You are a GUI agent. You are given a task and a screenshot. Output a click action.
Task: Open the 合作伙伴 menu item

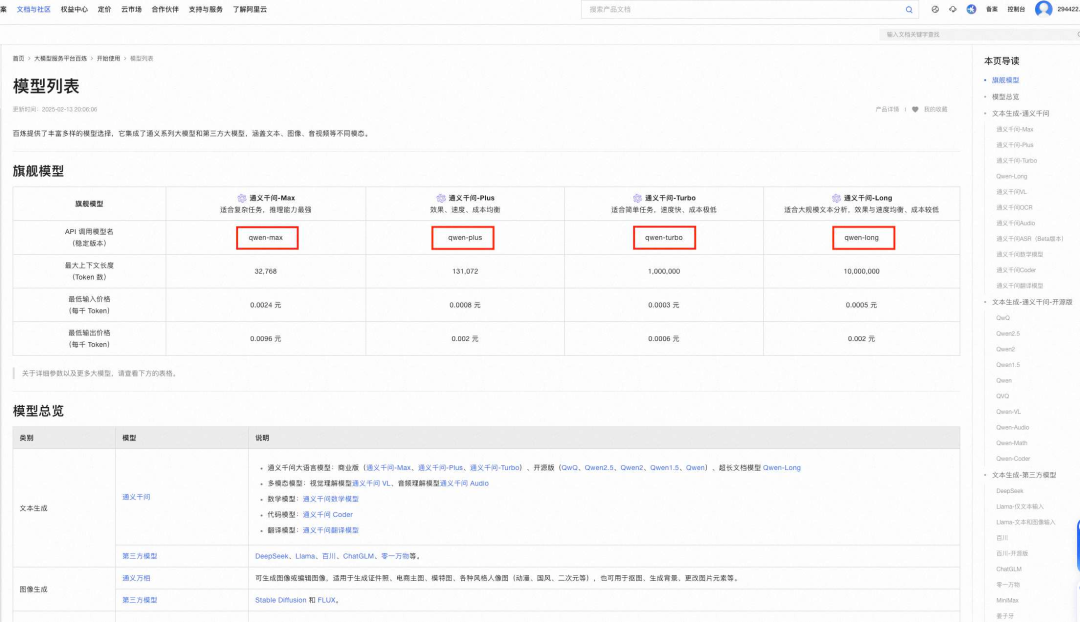[165, 10]
